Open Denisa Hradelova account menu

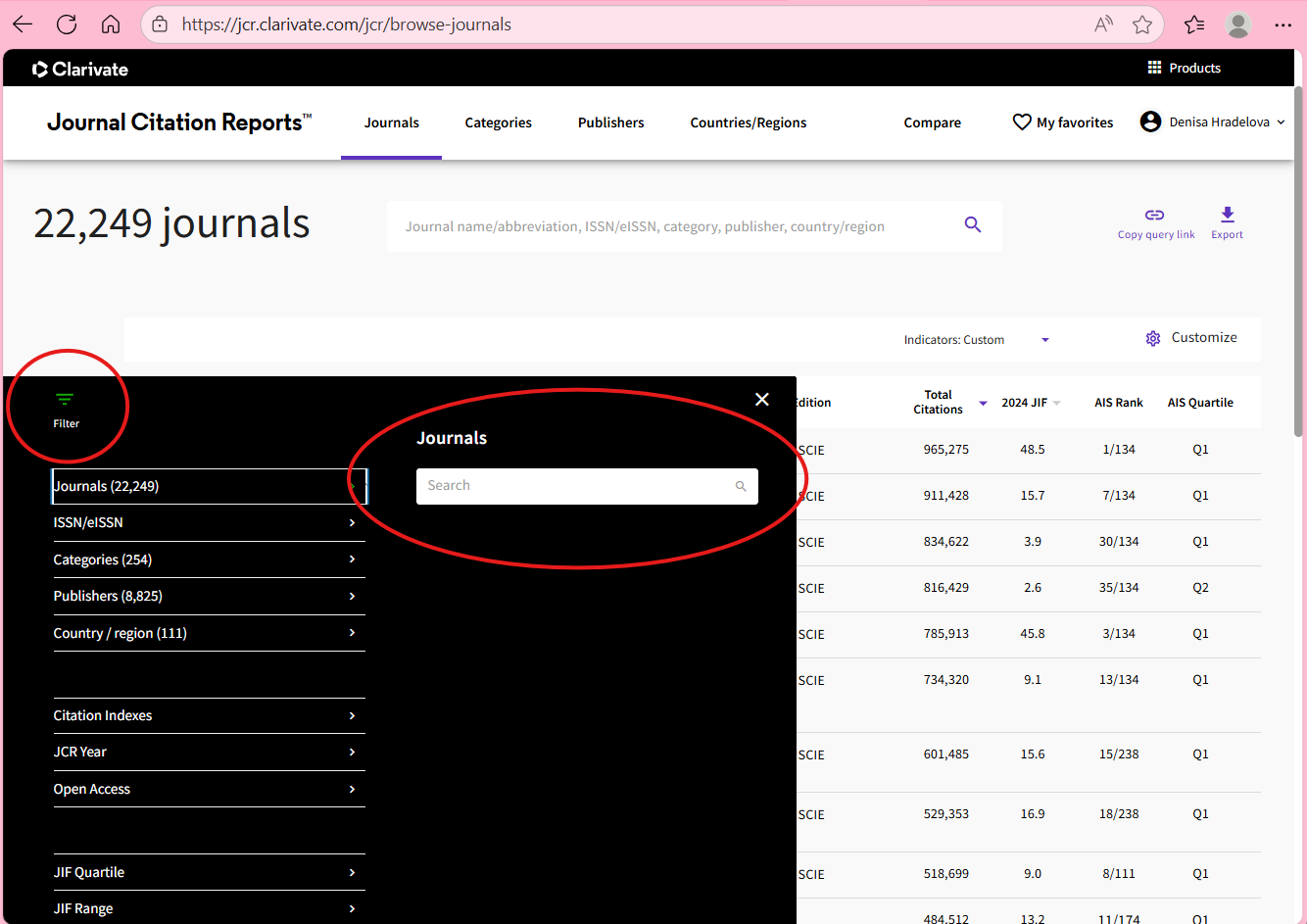[x=1213, y=122]
